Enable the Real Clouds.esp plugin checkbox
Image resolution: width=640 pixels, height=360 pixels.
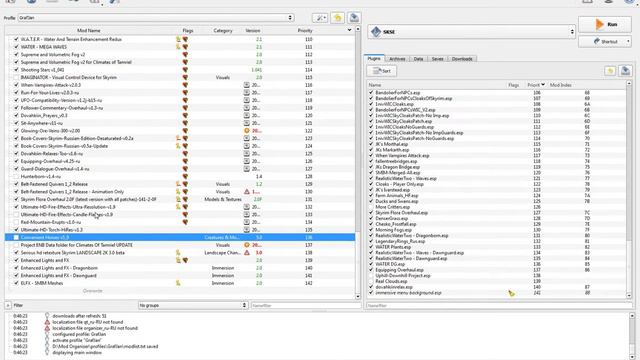(371, 281)
